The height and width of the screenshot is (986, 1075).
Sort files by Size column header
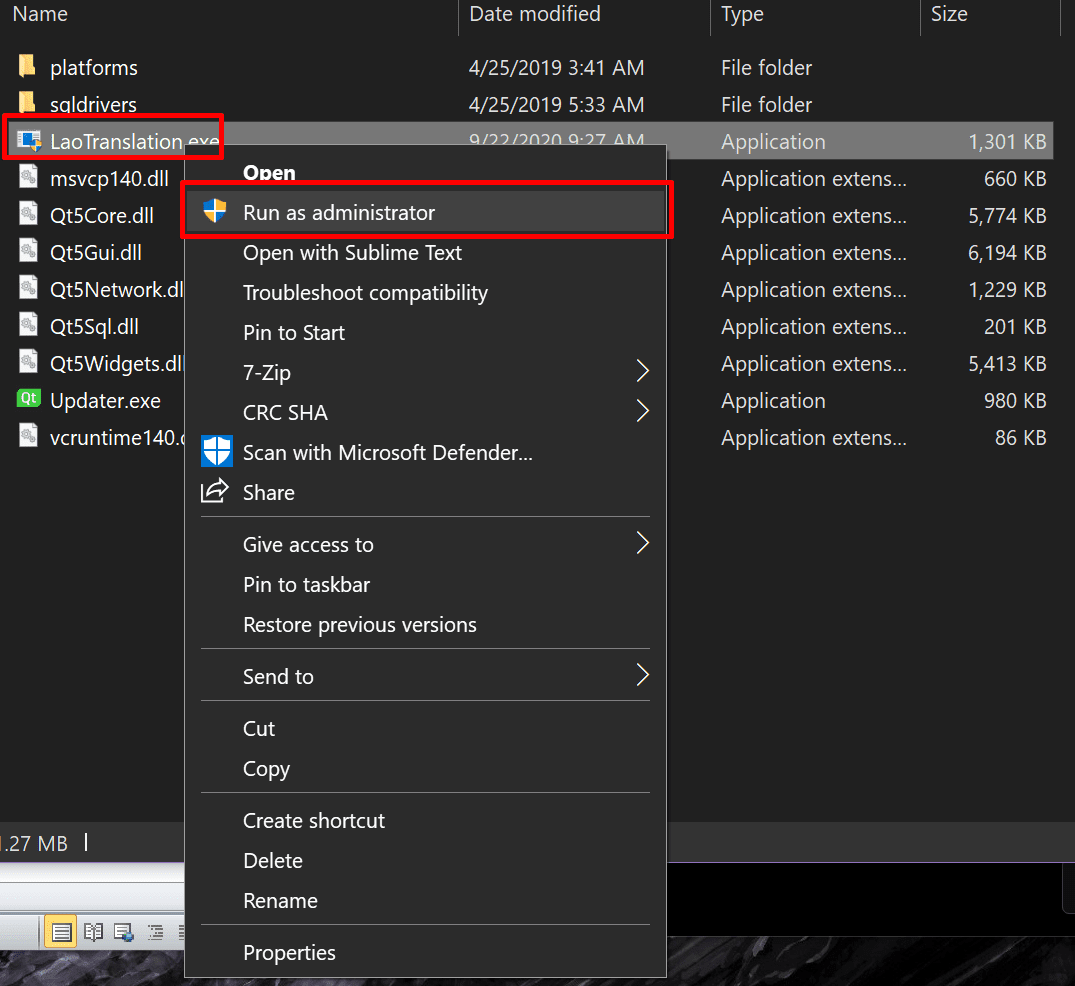[x=949, y=14]
